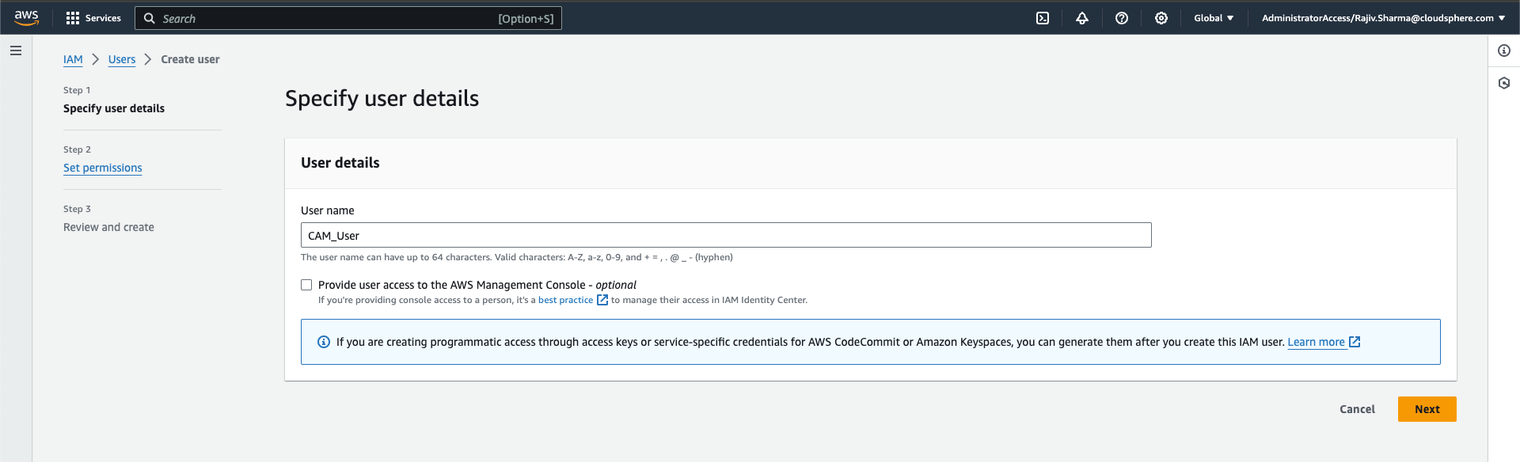This screenshot has width=1520, height=462.
Task: Open the info panel icon on right edge
Action: click(1504, 50)
